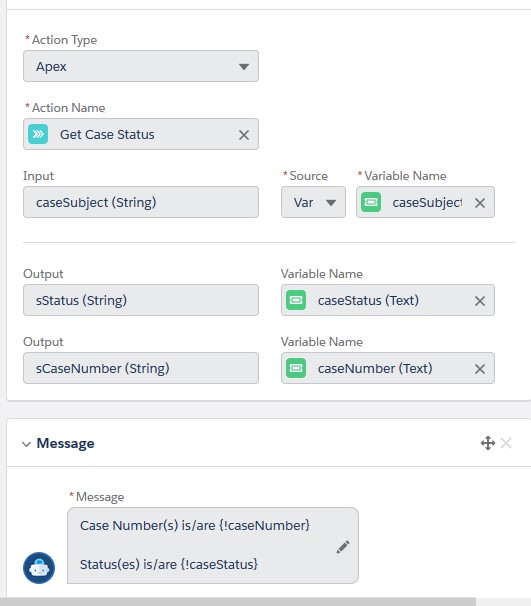Clear the caseNumber (Text) variable
Image resolution: width=531 pixels, height=606 pixels.
pos(480,369)
